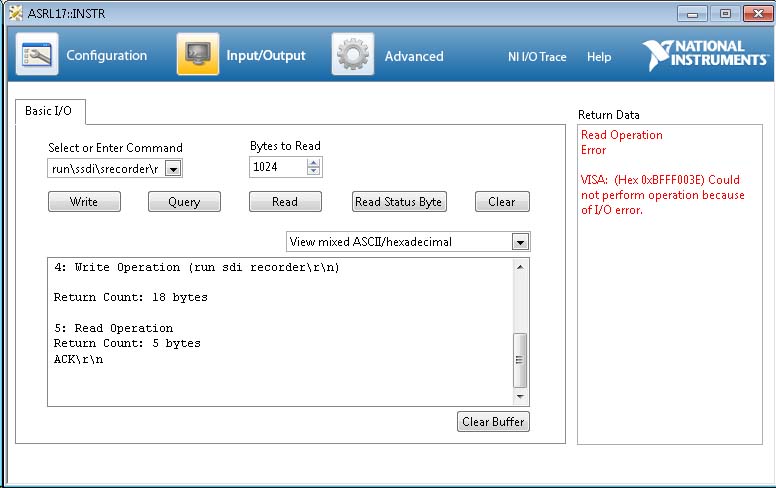
Task: Select the Input/Output label
Action: click(266, 55)
